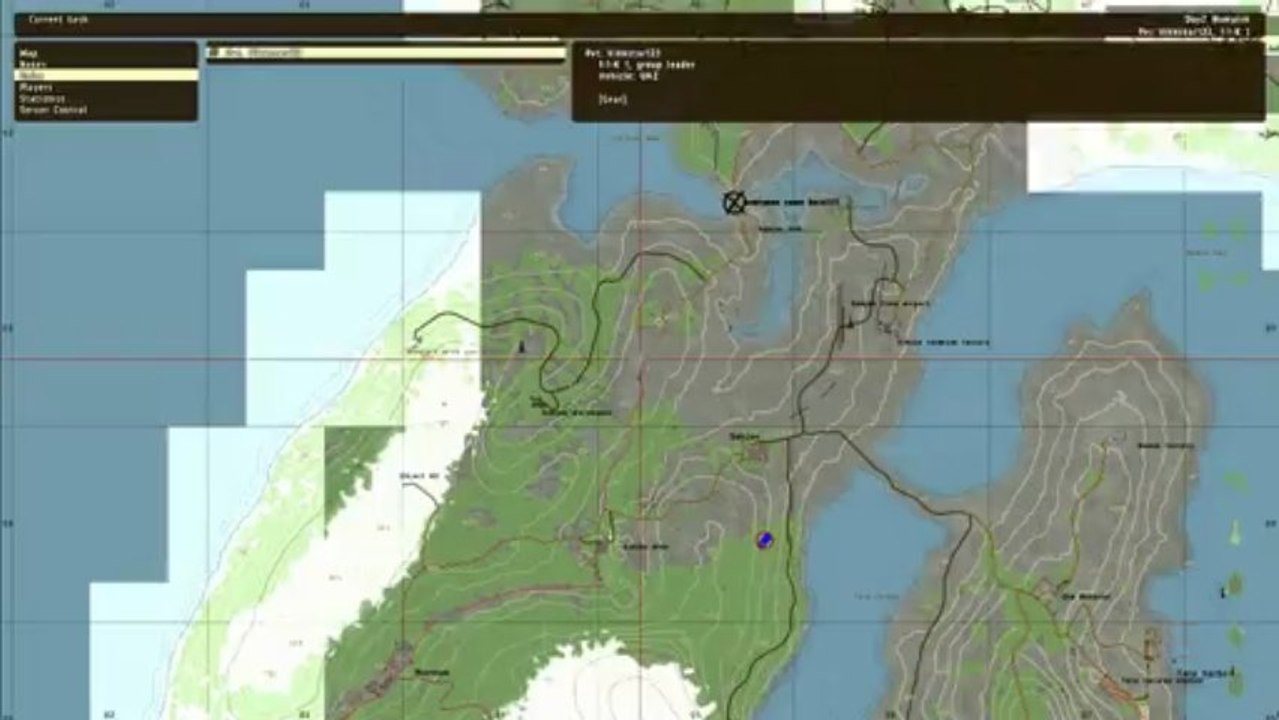This screenshot has height=720, width=1279.
Task: Click the vehicle line in the info panel
Action: point(629,76)
